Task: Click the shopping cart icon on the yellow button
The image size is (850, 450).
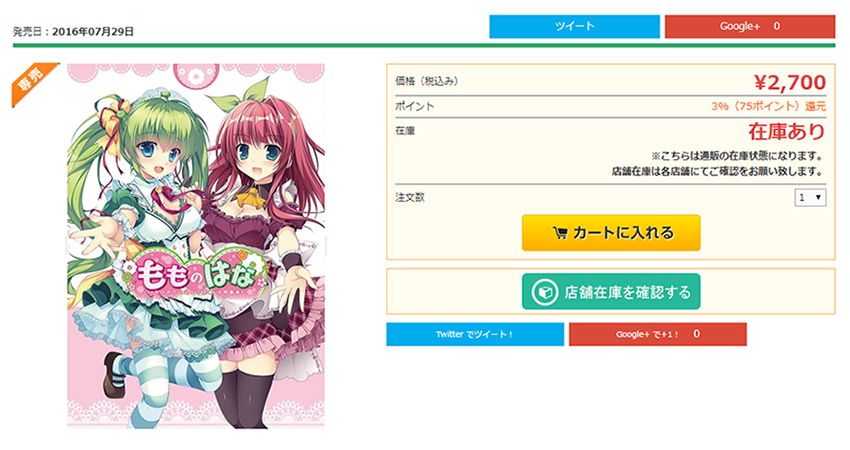Action: [x=560, y=233]
